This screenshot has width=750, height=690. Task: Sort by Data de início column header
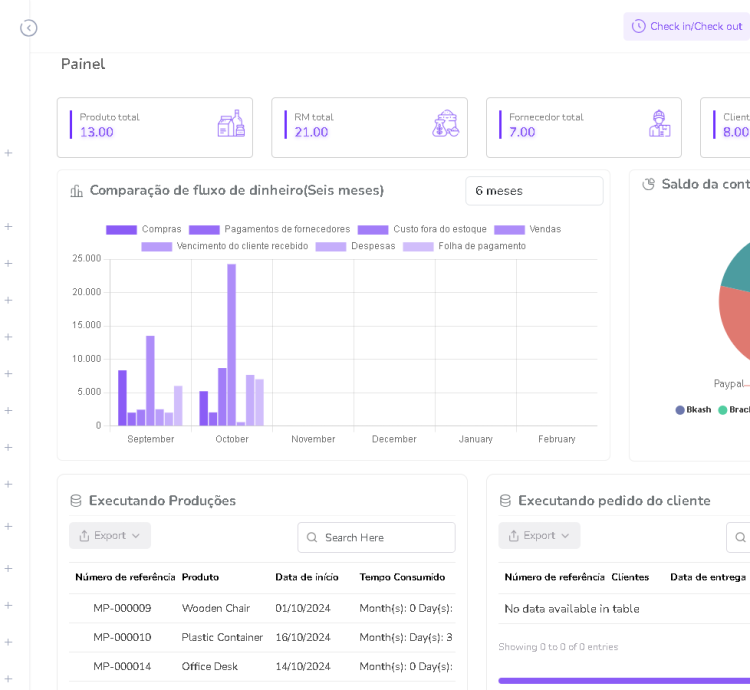click(x=307, y=577)
